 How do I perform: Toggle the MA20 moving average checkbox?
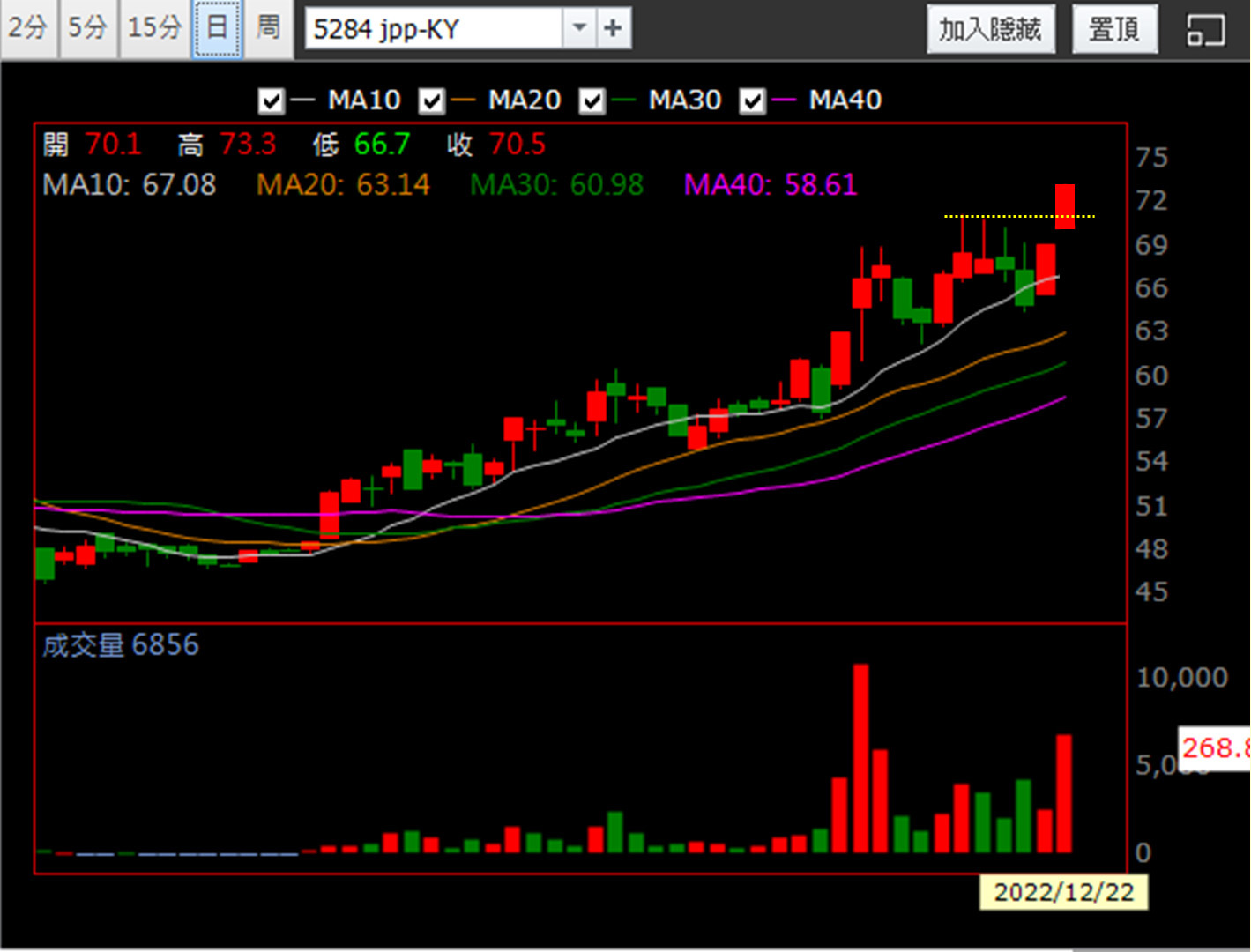pyautogui.click(x=431, y=101)
